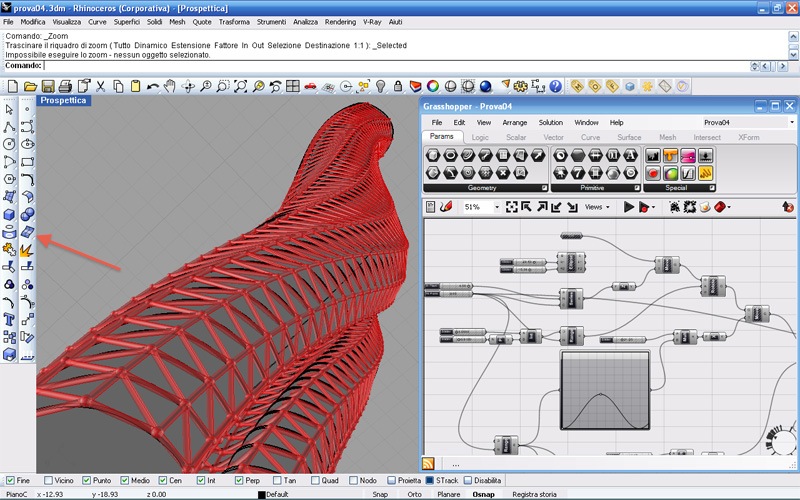Click the light bulb icon
This screenshot has width=800, height=500.
[381, 86]
